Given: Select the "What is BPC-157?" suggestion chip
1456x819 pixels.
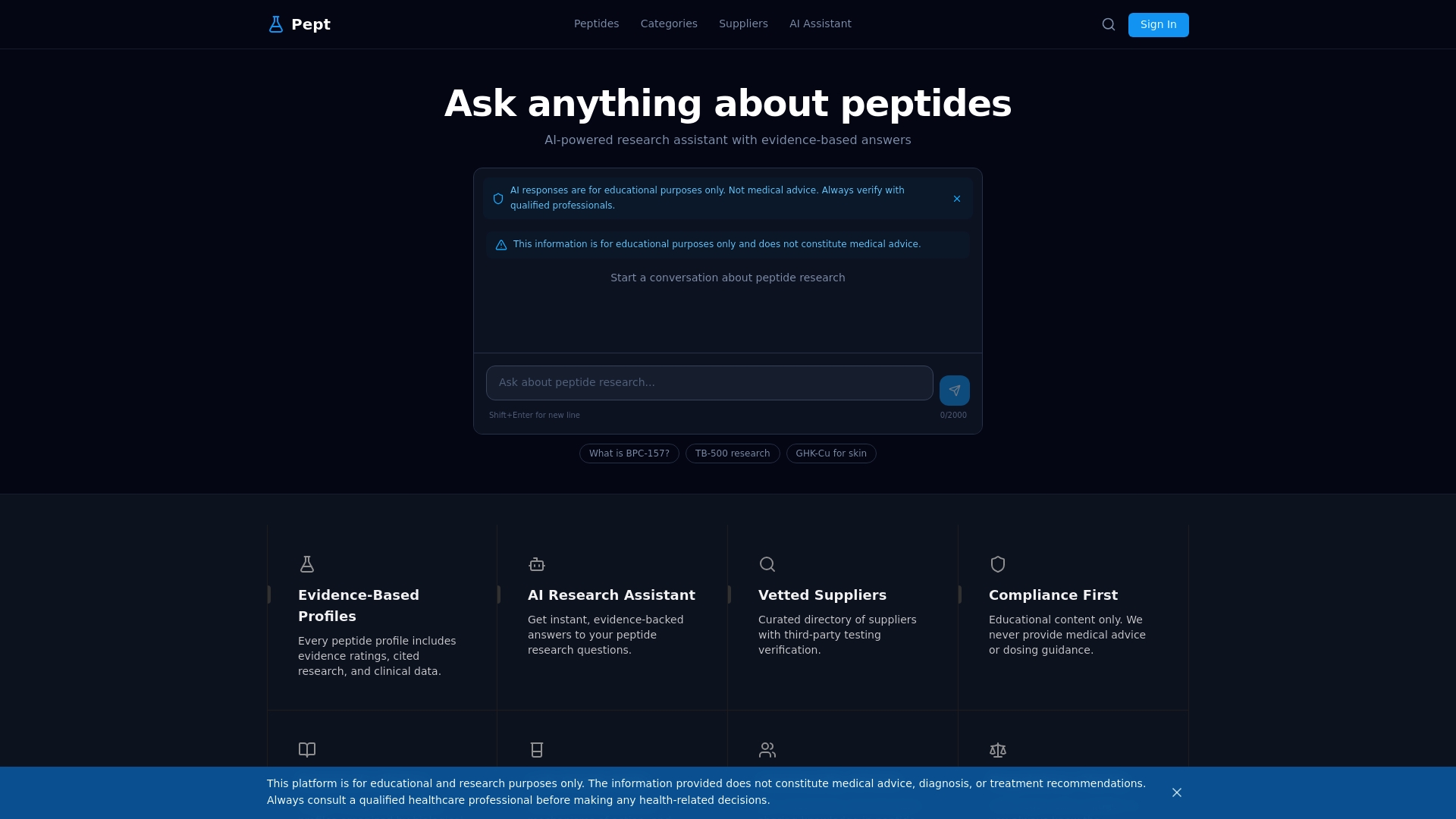Looking at the screenshot, I should 629,453.
